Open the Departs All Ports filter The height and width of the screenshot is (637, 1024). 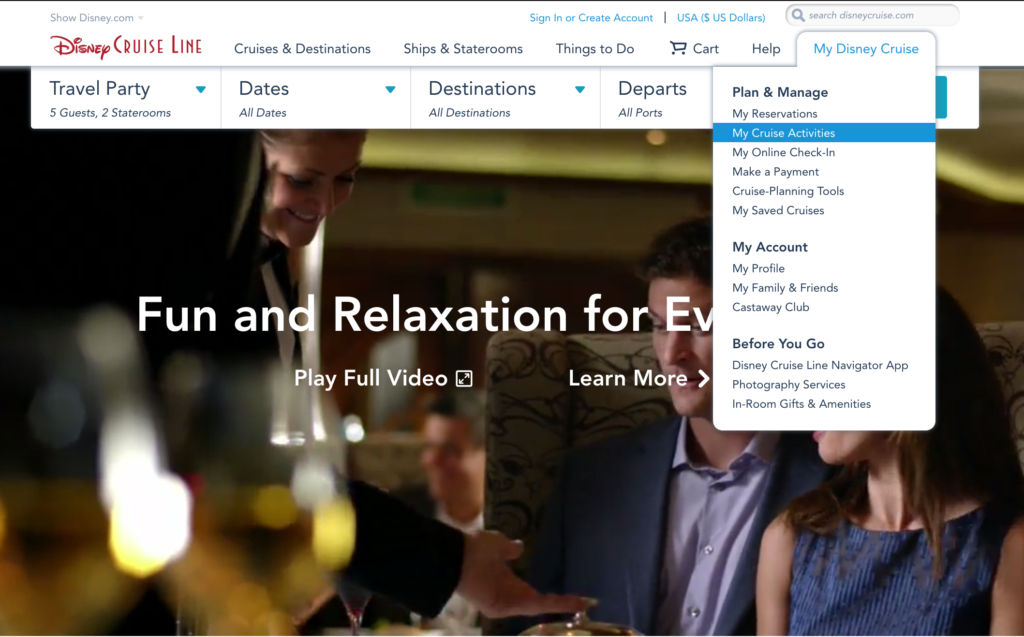click(656, 98)
